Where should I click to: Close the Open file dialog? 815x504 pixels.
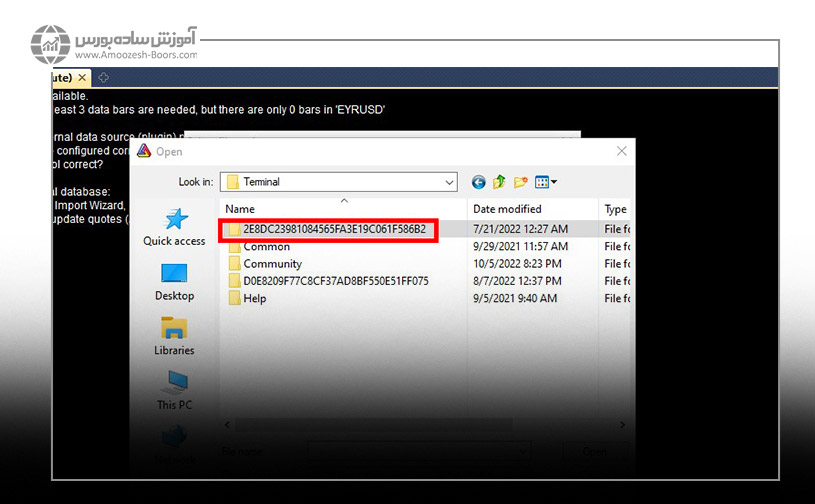(621, 151)
